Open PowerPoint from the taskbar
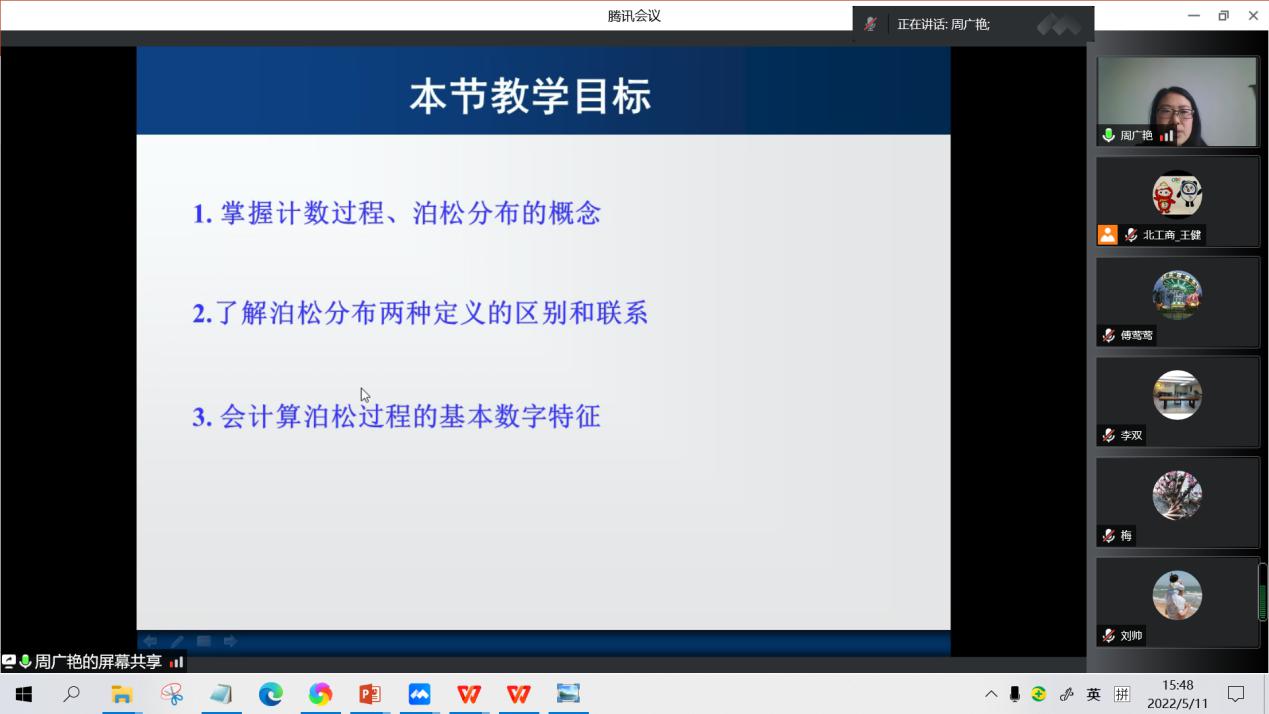 [370, 694]
